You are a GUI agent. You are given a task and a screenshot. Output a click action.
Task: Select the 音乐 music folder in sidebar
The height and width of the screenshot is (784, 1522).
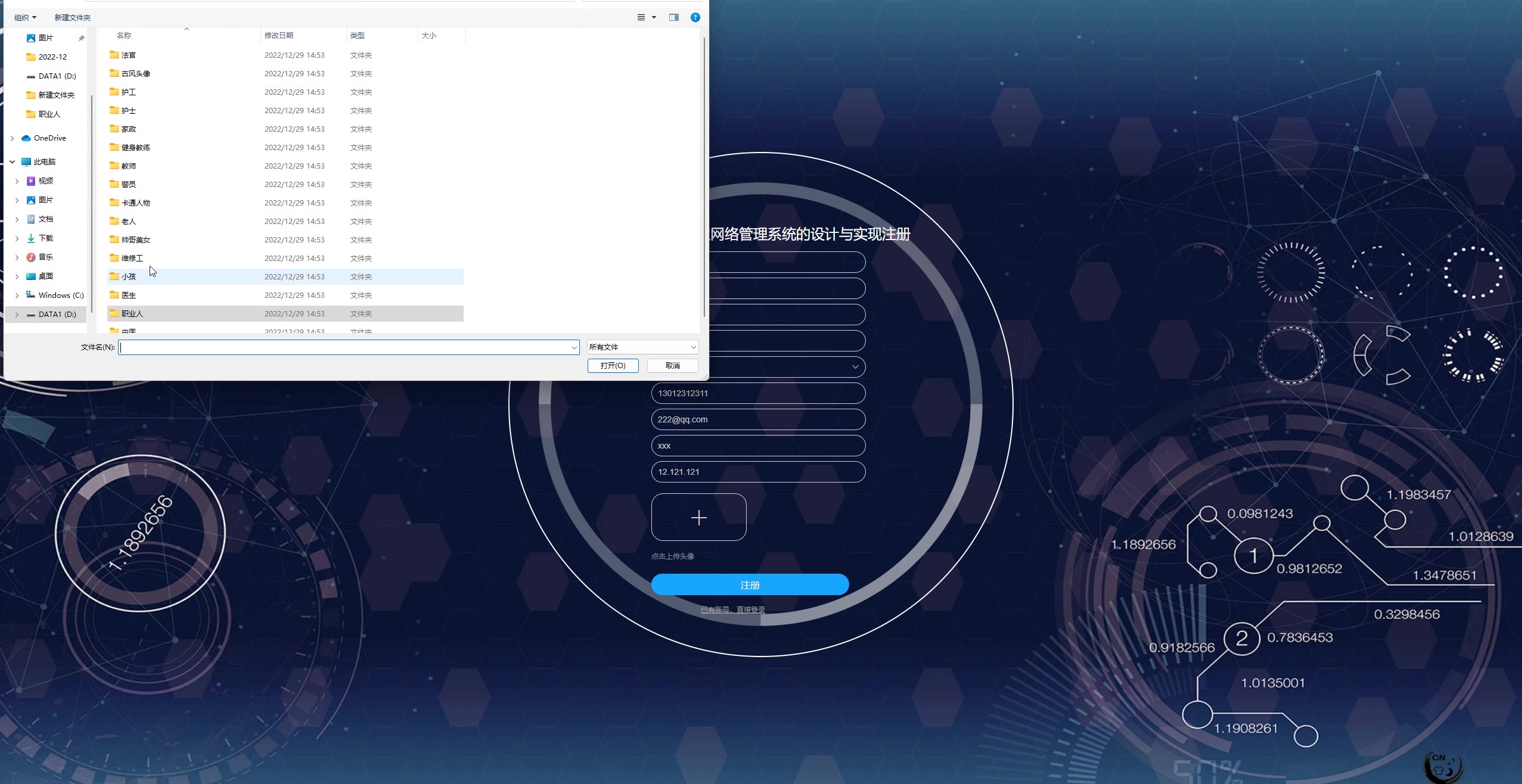[45, 257]
